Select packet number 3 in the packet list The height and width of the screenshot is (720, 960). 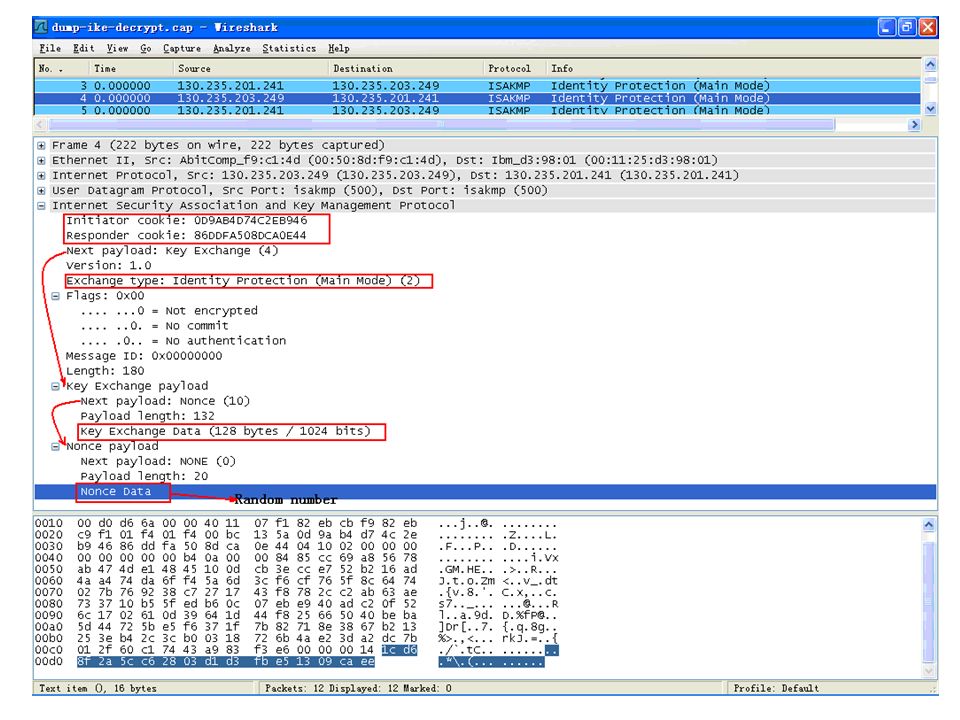(478, 86)
